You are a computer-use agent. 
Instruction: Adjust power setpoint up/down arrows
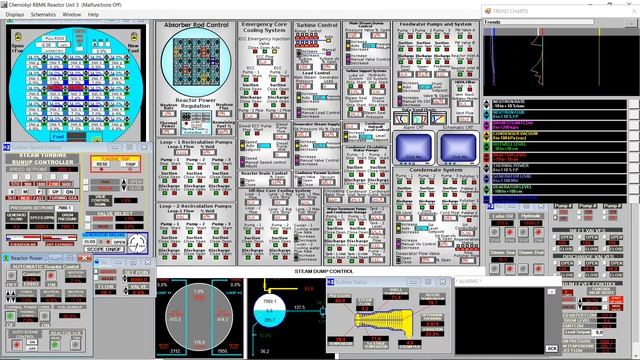coord(10,296)
